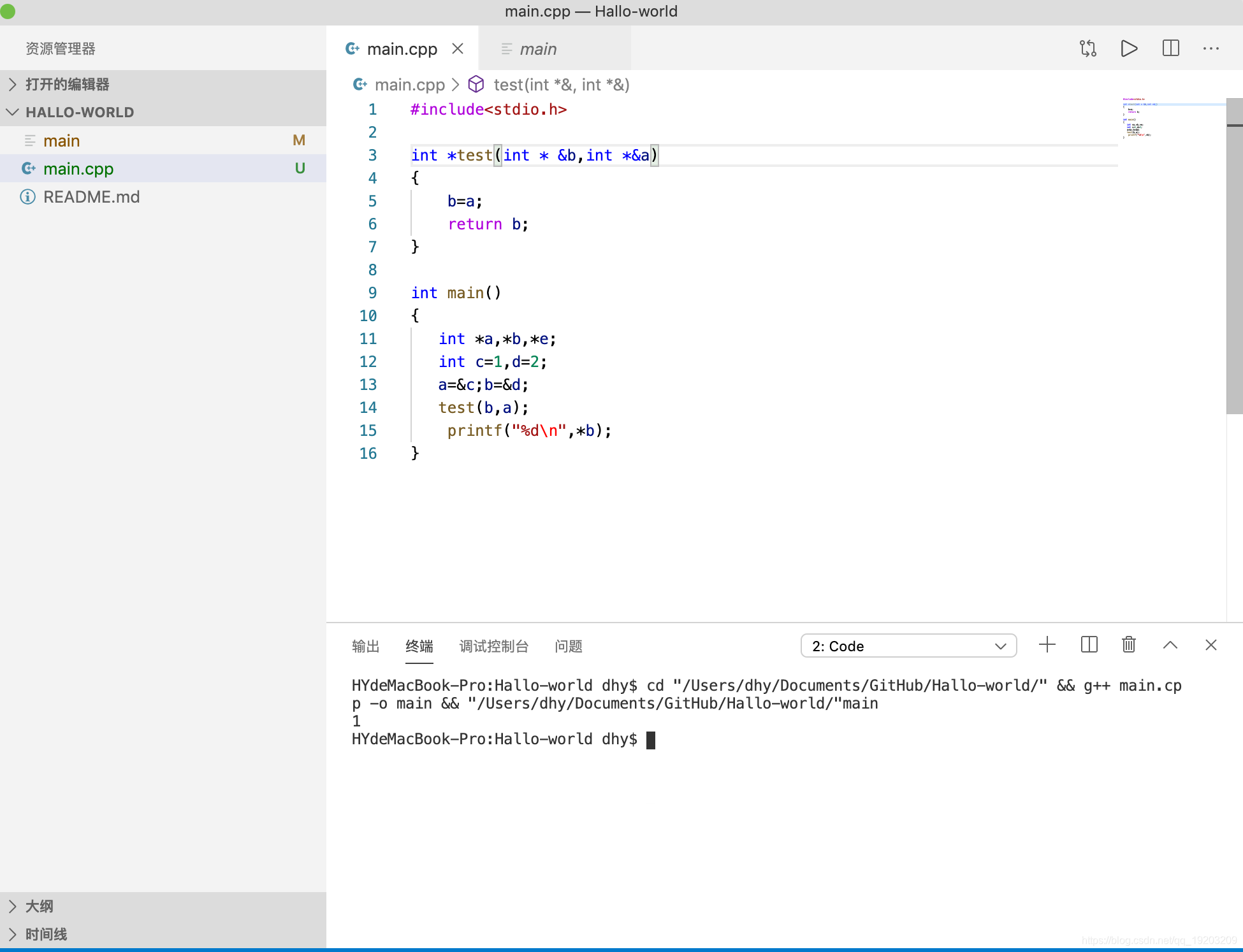
Task: Run the code with the play button
Action: [1129, 48]
